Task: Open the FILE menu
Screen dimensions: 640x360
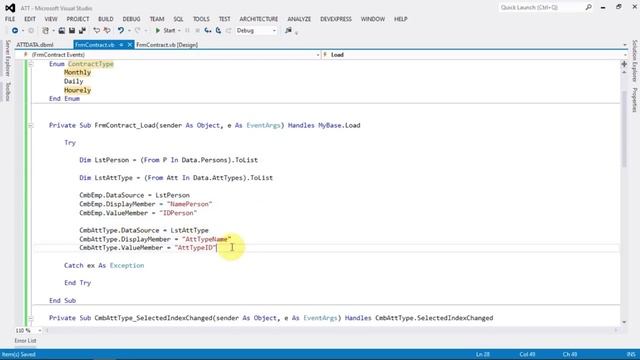Action: [x=10, y=19]
